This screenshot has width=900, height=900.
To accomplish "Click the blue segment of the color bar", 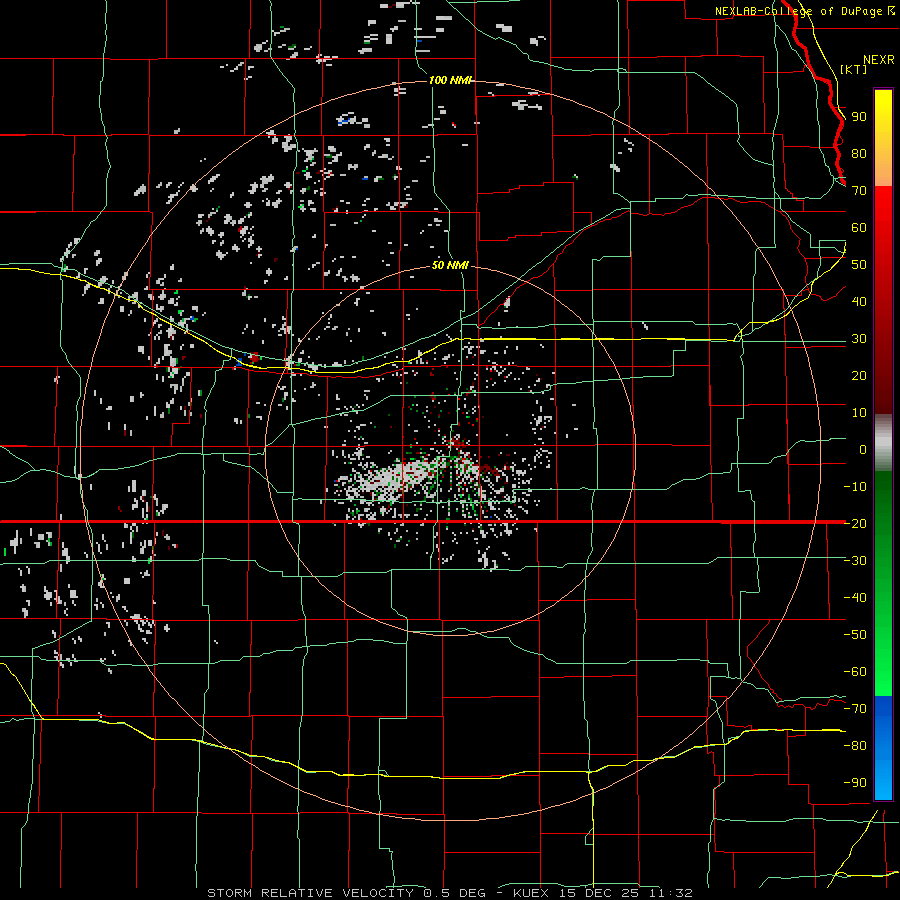I will [x=883, y=748].
